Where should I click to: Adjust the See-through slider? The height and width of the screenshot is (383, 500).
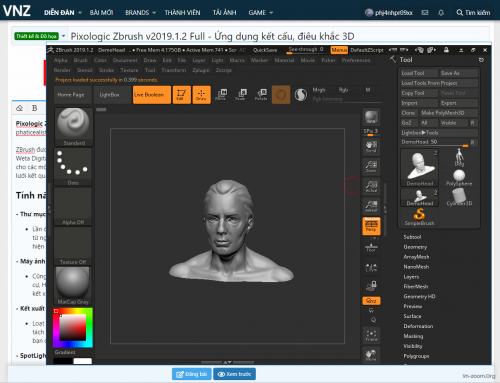[x=306, y=50]
